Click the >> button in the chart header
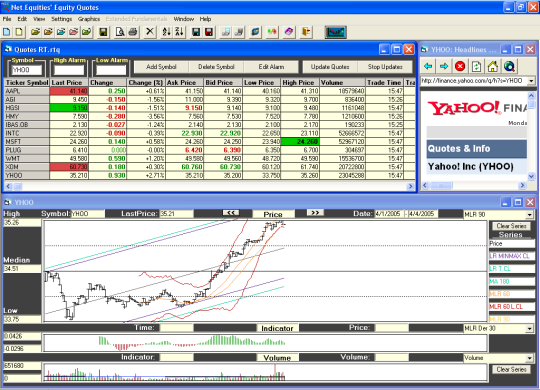Screen dimensions: 540x390 (315, 213)
